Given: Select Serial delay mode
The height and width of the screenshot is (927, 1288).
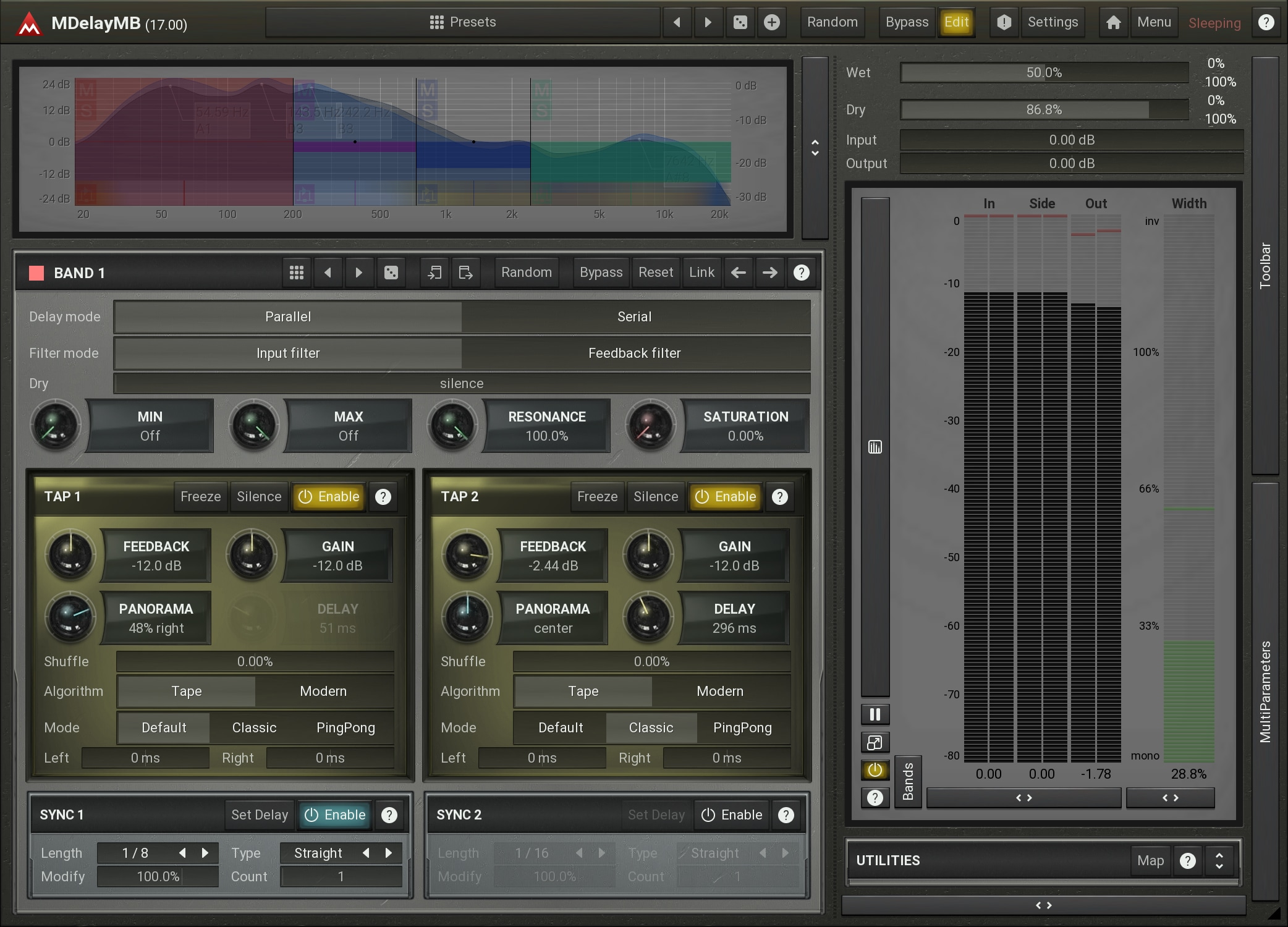Looking at the screenshot, I should click(635, 317).
